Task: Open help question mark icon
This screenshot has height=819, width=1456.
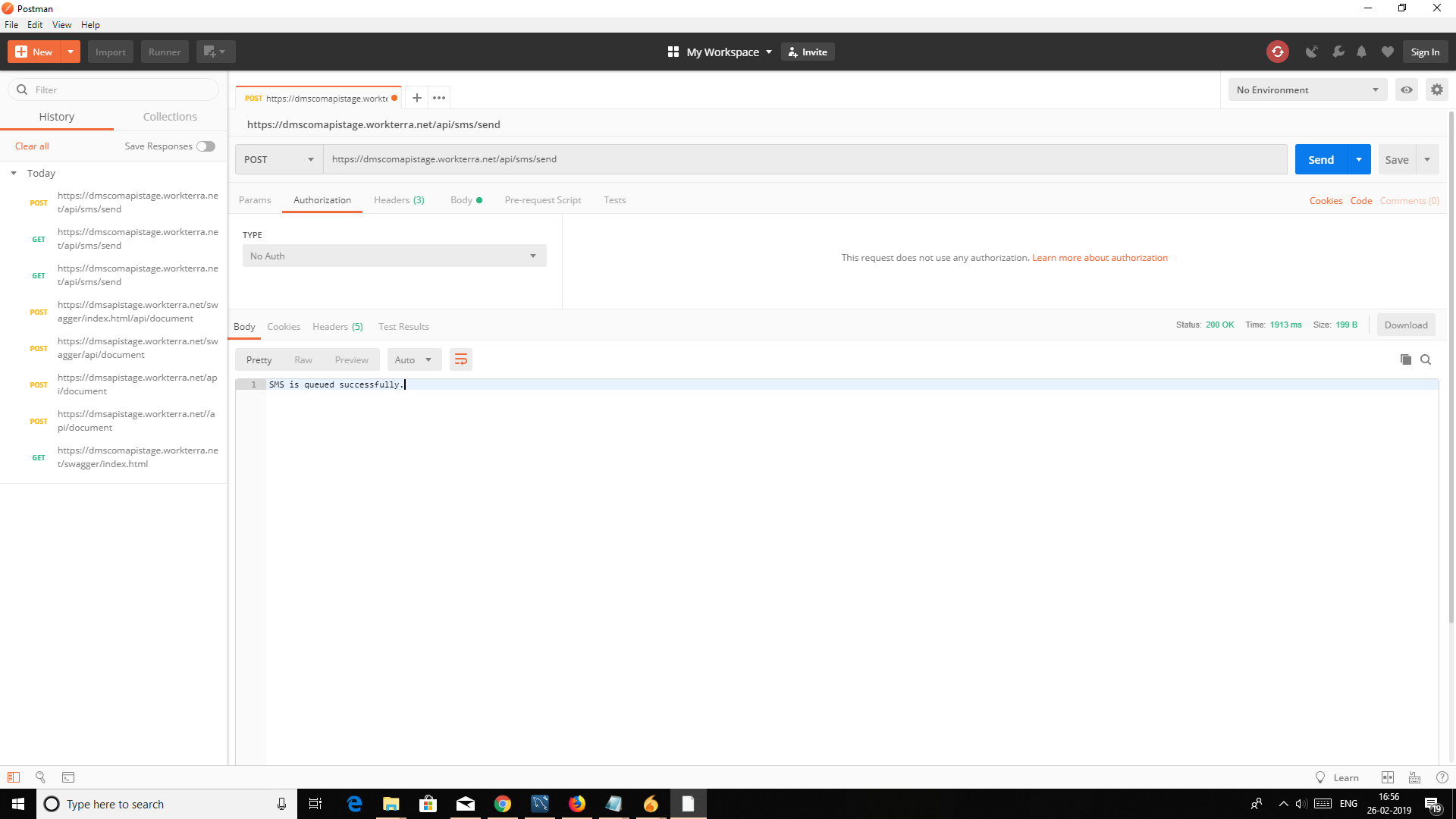Action: tap(1442, 777)
